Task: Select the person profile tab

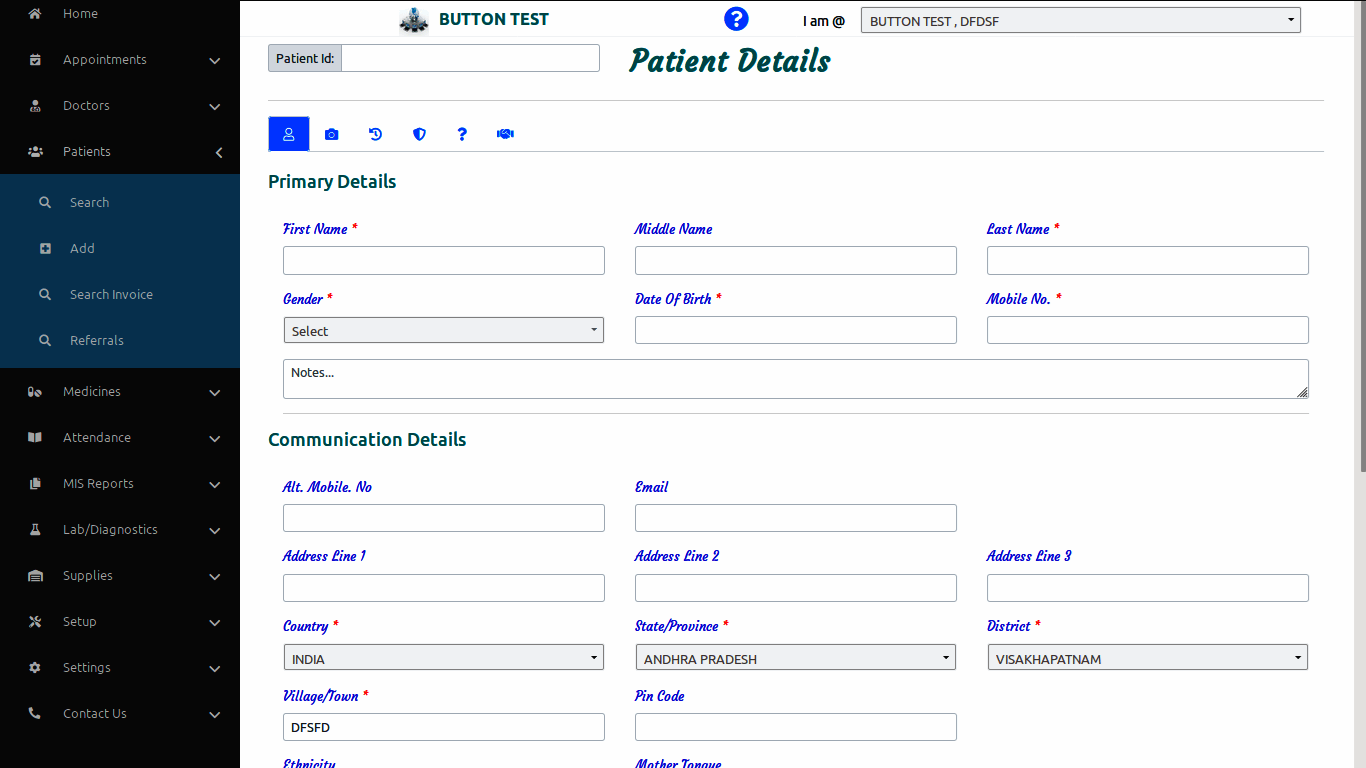Action: (289, 134)
